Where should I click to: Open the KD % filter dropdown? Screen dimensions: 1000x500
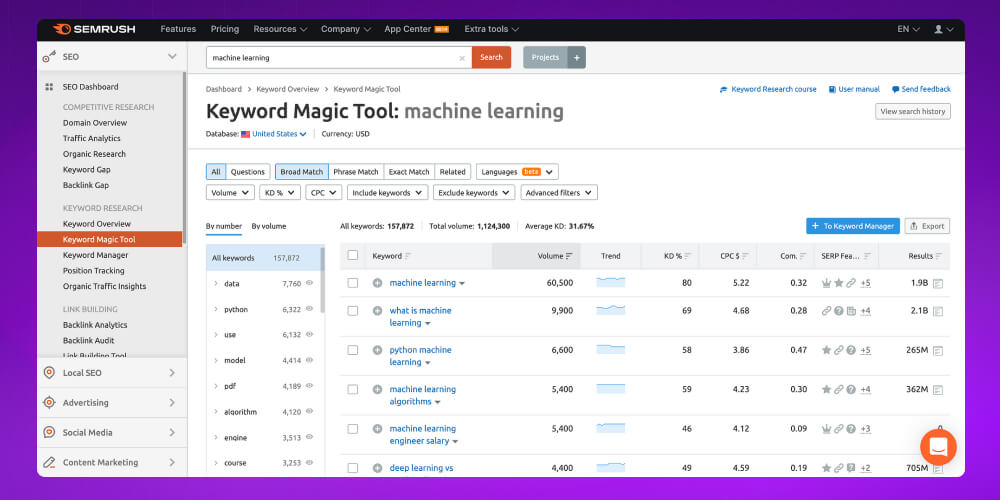click(280, 193)
